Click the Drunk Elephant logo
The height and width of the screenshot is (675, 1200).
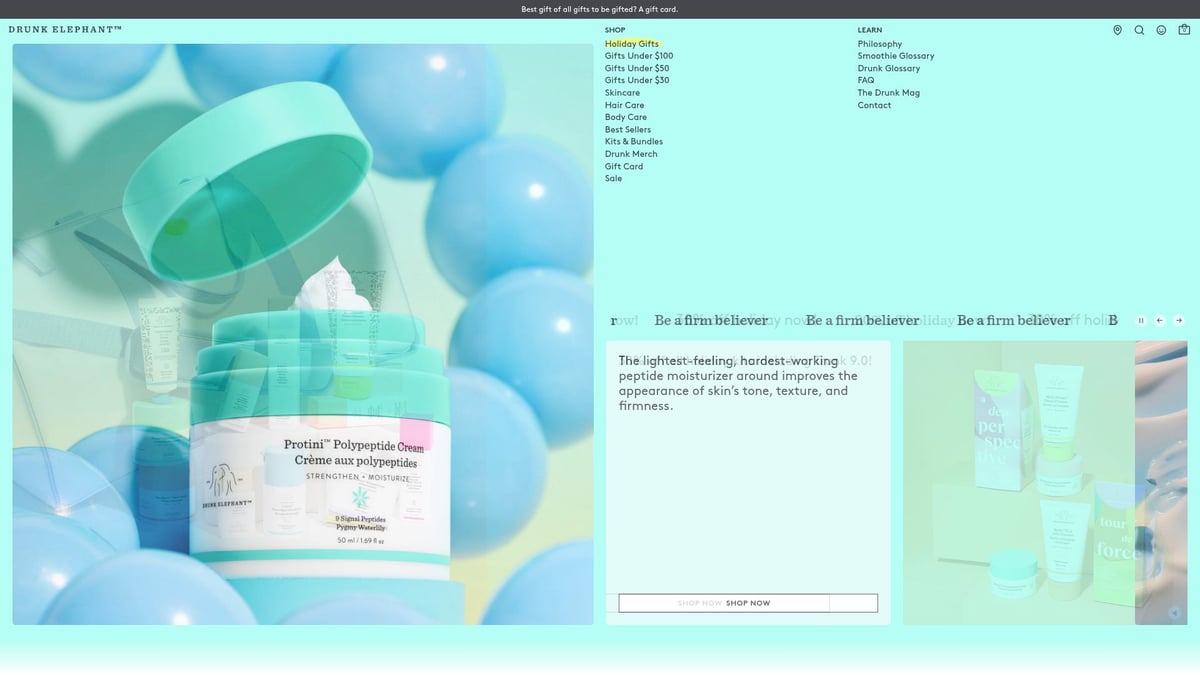pos(65,30)
